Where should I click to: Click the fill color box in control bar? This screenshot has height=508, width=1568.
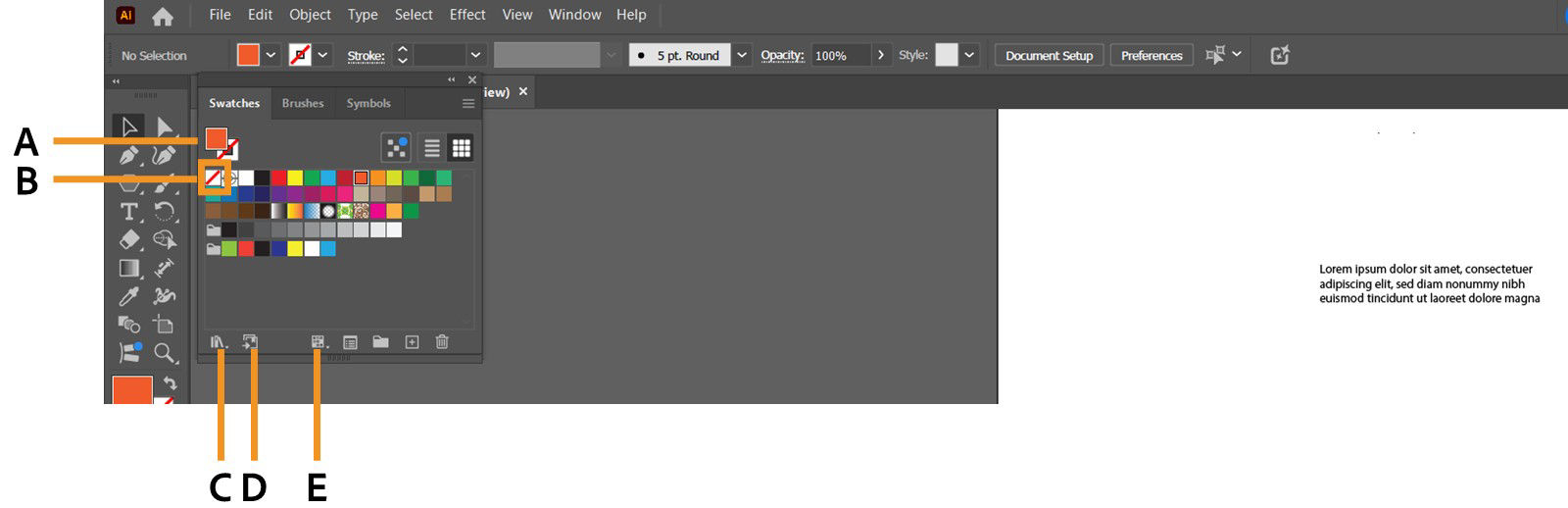(x=248, y=55)
